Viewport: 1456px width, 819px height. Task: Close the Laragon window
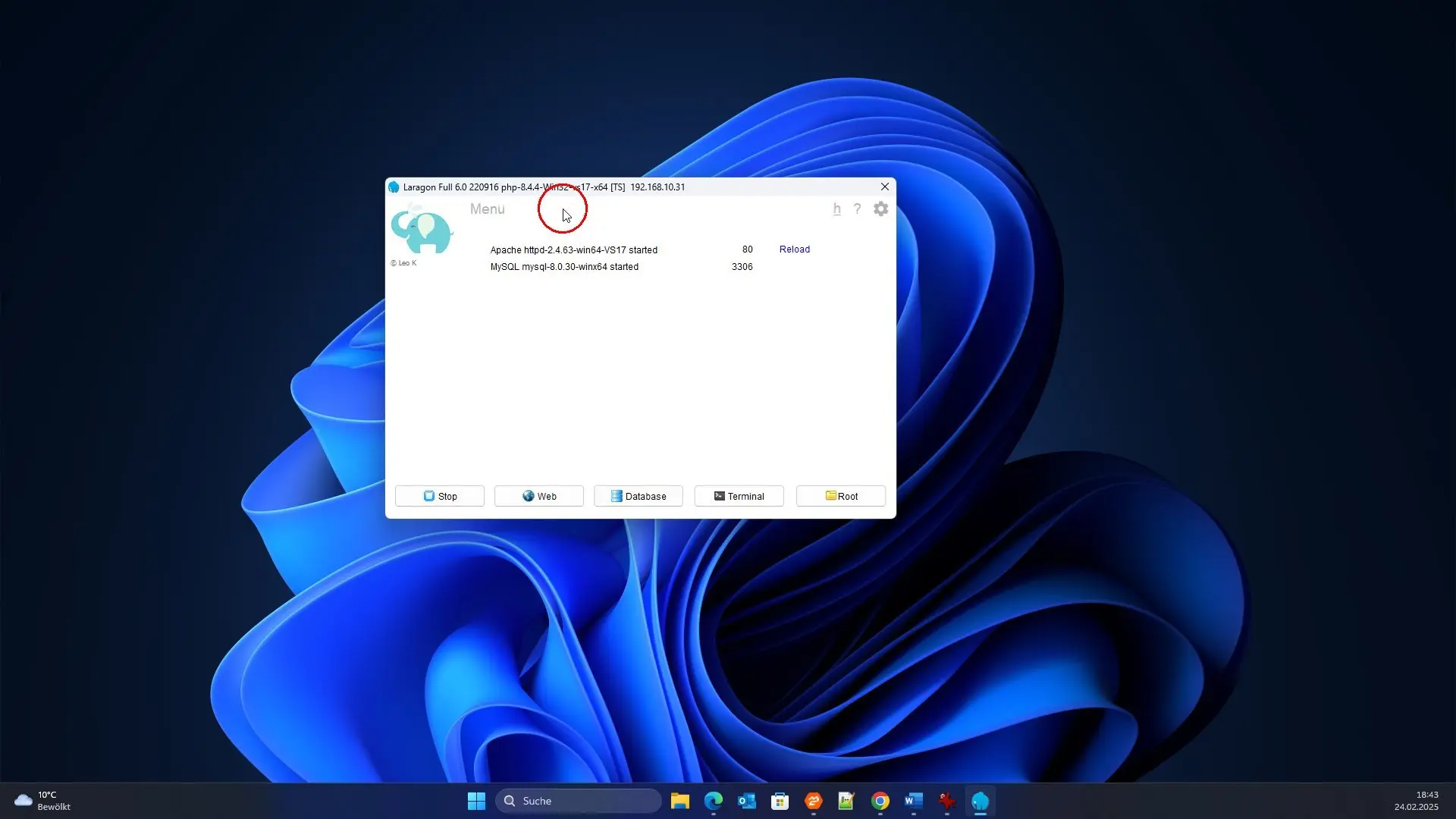pos(884,187)
